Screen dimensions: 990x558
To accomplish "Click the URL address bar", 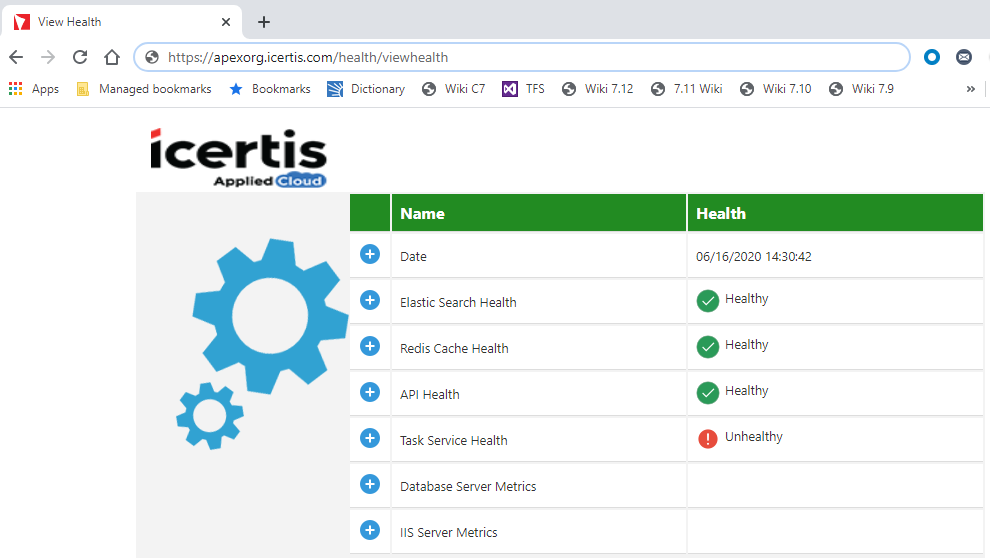I will (x=520, y=57).
